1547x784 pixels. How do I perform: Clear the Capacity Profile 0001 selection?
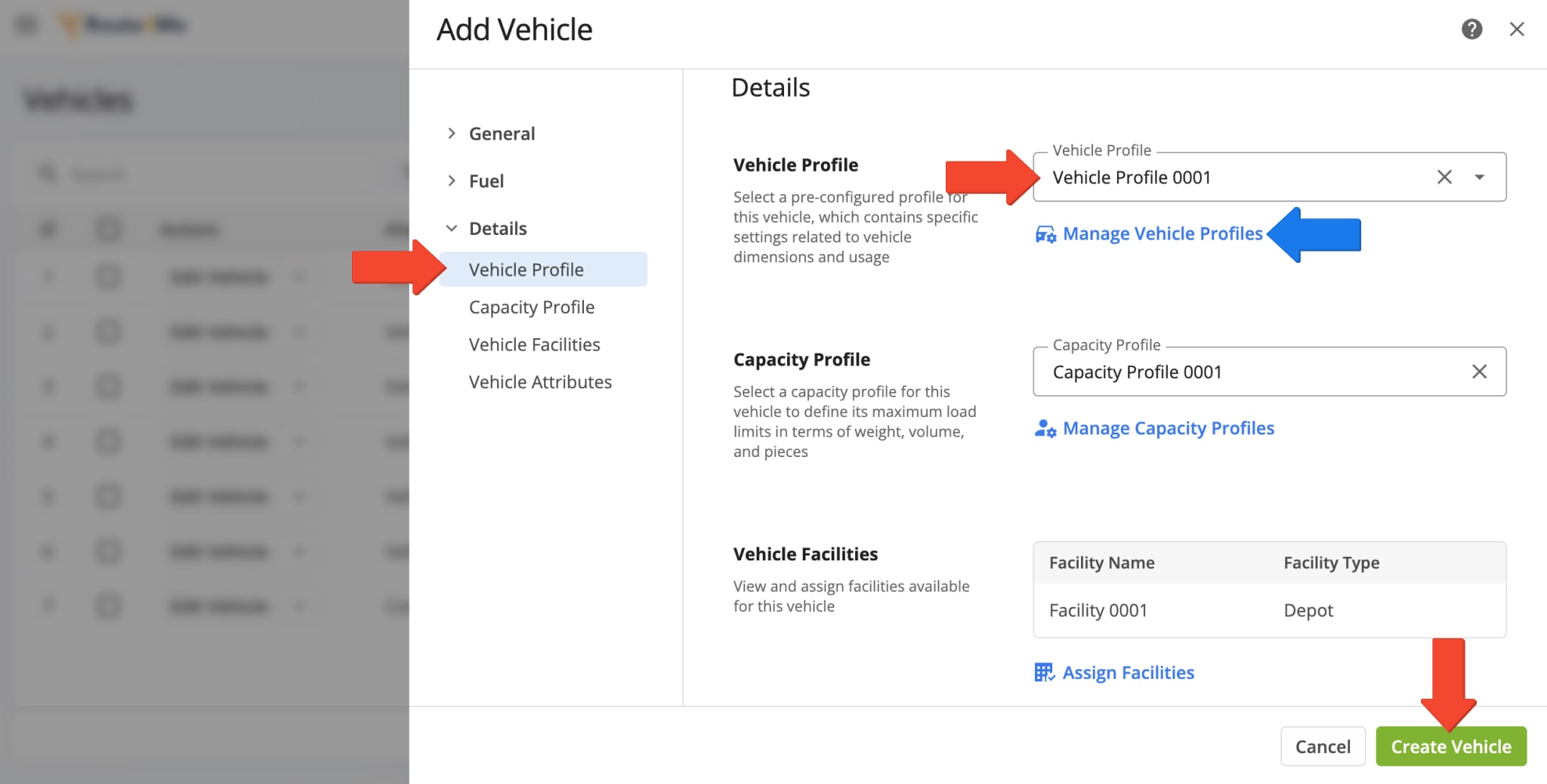(1478, 372)
